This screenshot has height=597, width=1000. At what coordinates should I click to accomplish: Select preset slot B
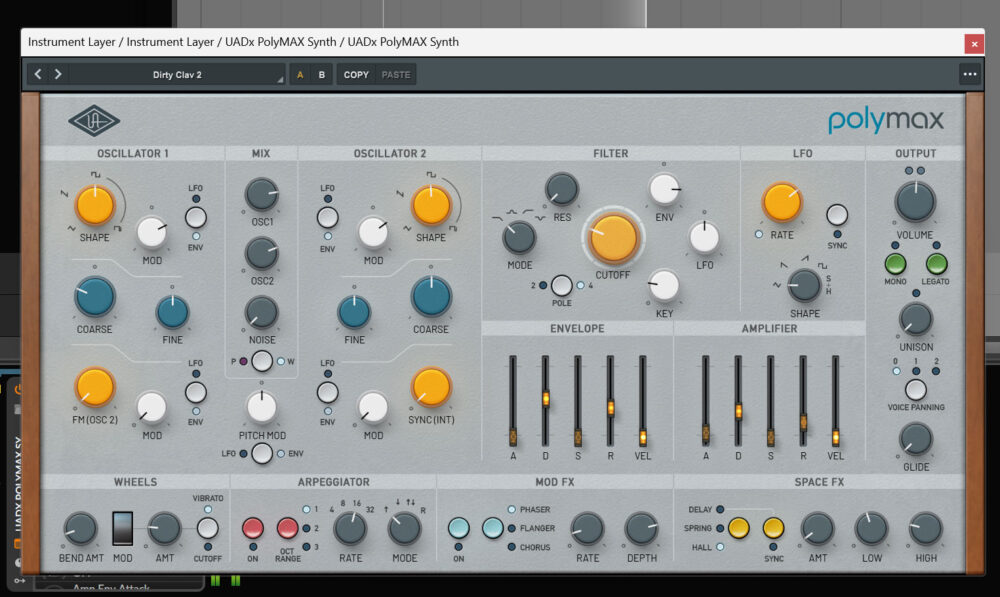(x=321, y=75)
